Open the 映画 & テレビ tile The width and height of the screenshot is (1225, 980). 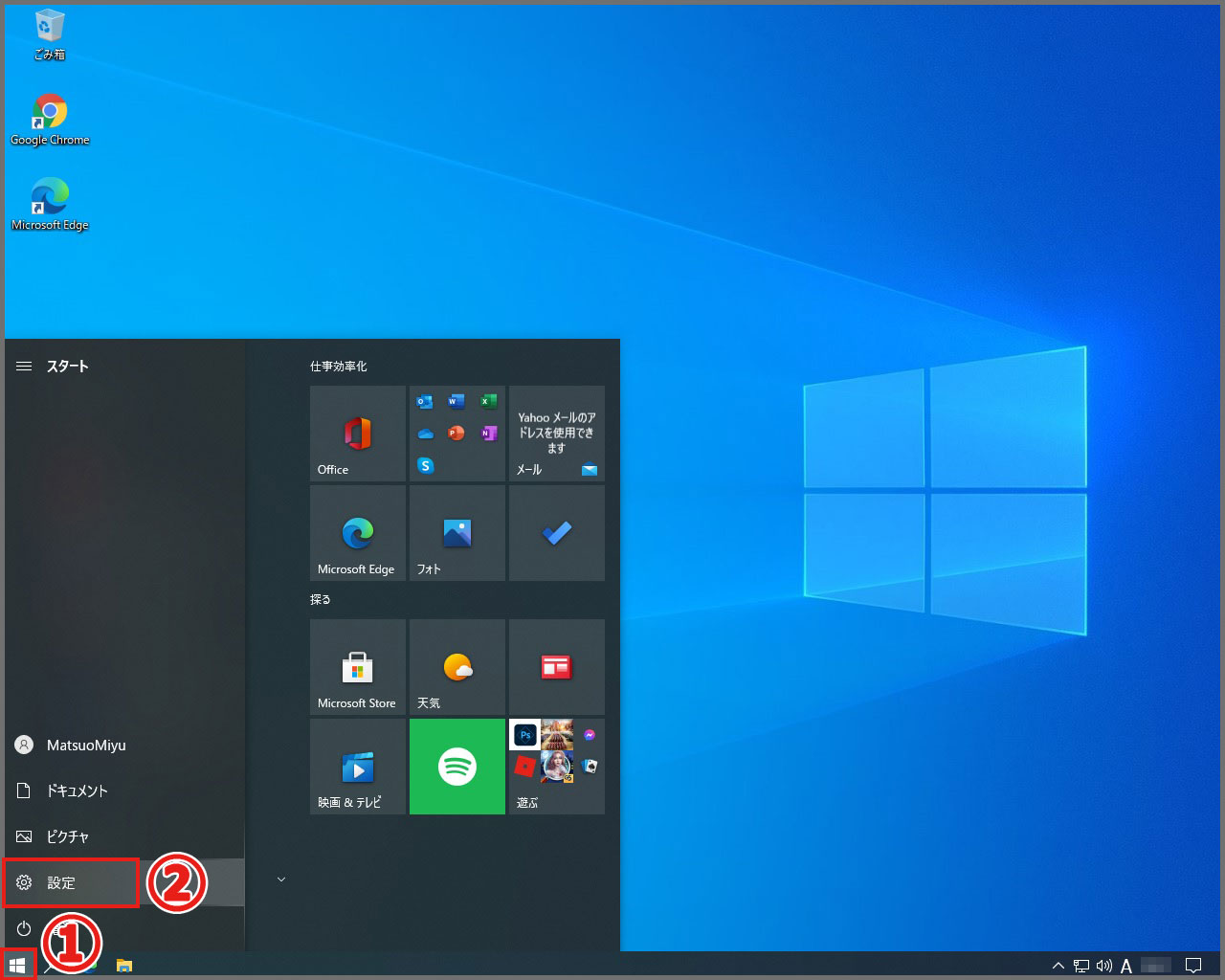tap(358, 767)
